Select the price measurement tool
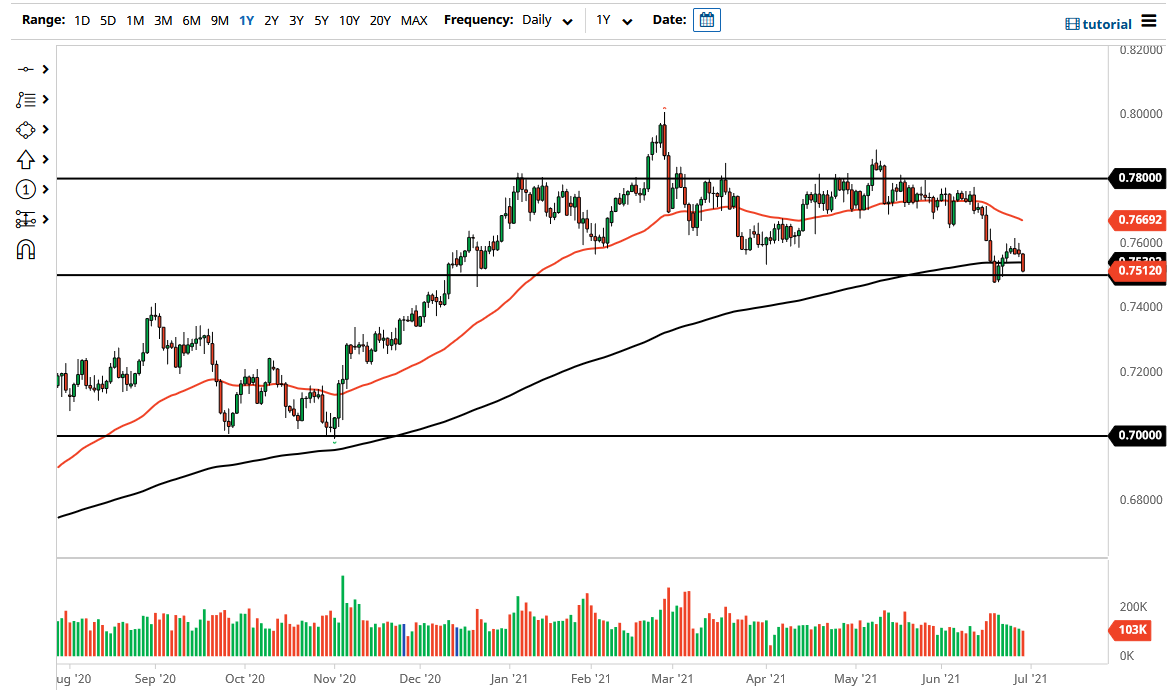 (x=25, y=219)
